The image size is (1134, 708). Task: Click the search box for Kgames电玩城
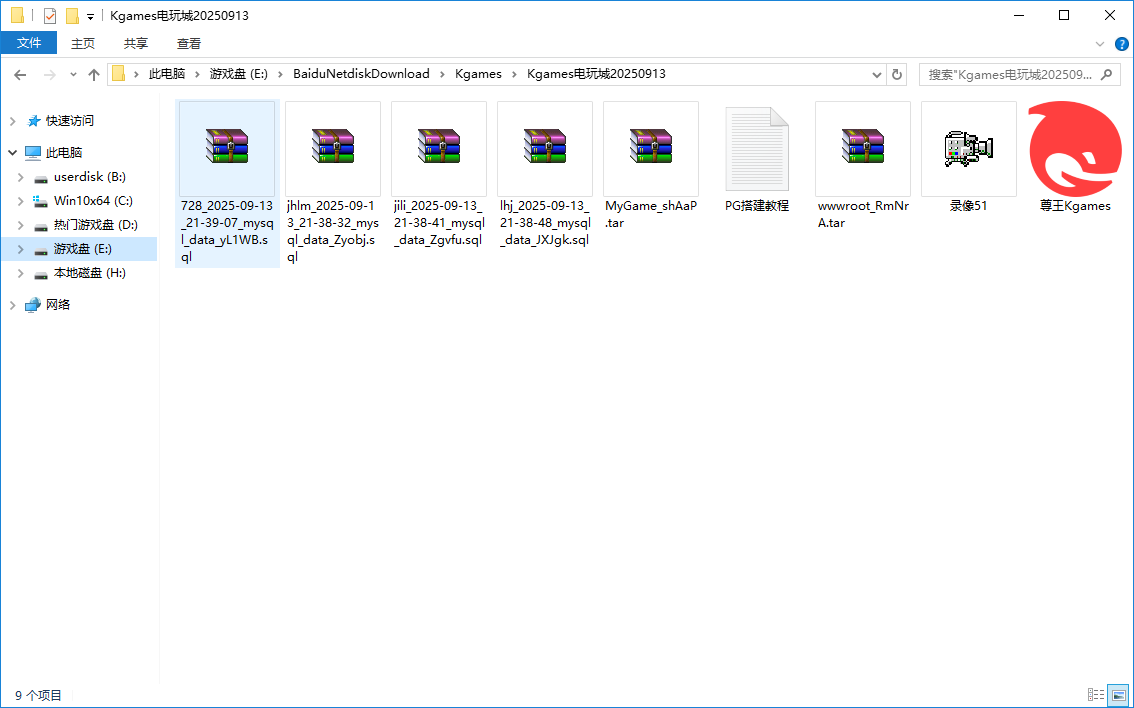tap(1010, 74)
